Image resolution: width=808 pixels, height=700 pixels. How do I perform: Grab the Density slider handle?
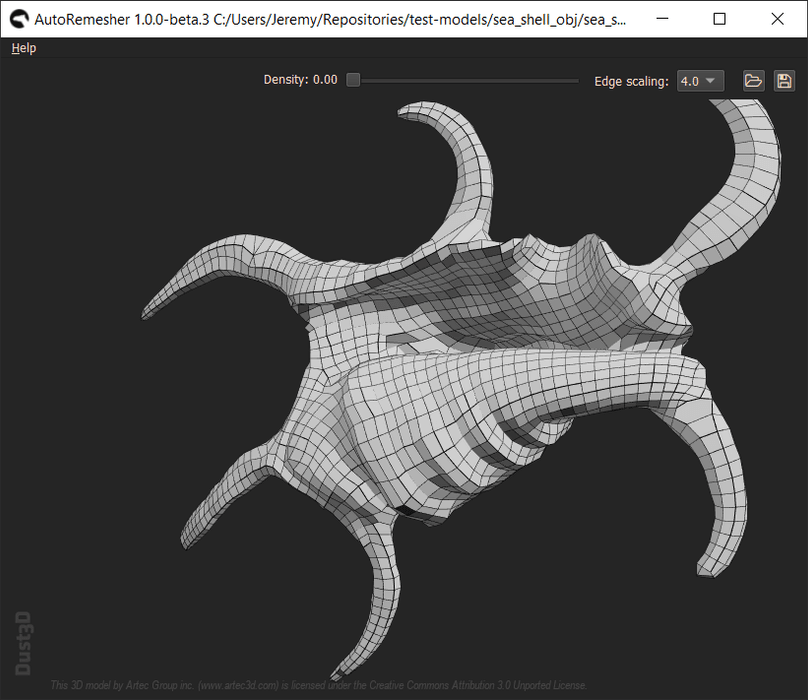[353, 80]
